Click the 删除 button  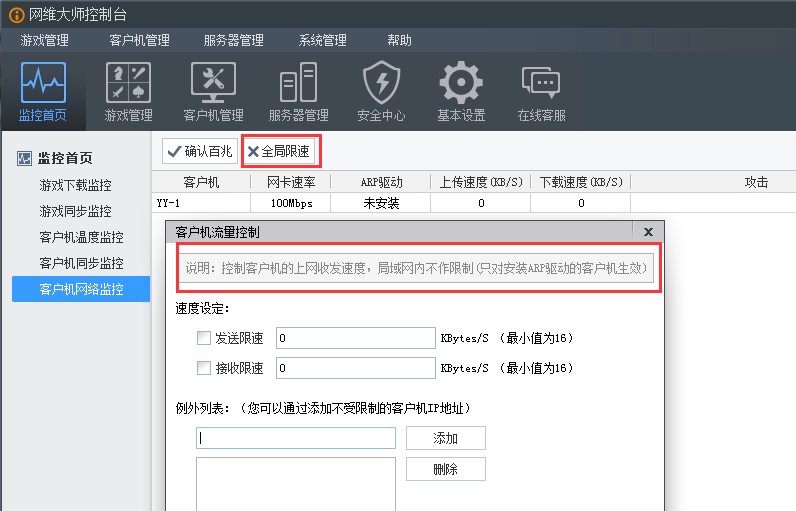pos(446,469)
